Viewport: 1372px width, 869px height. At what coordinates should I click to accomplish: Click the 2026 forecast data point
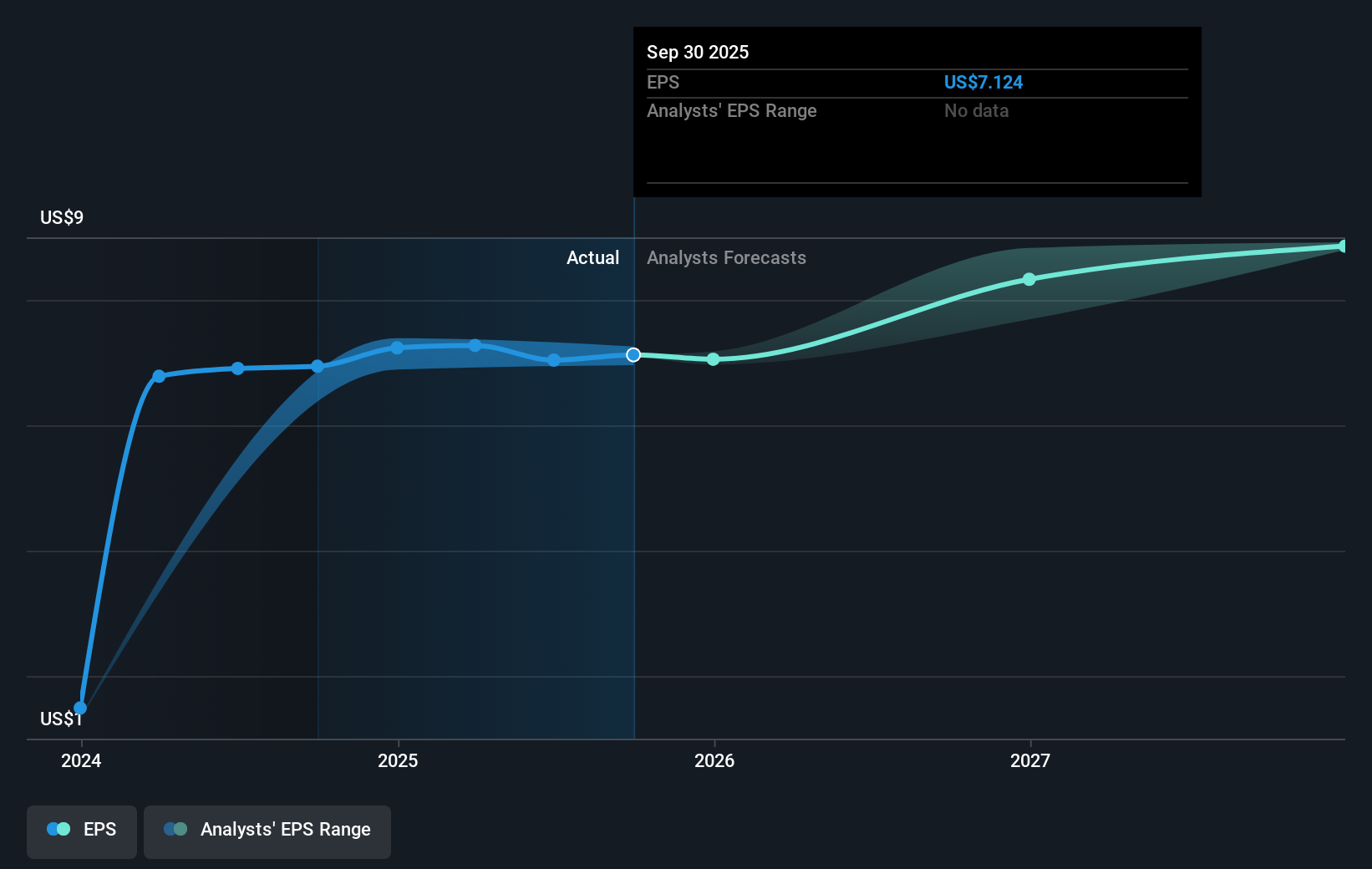click(x=713, y=359)
